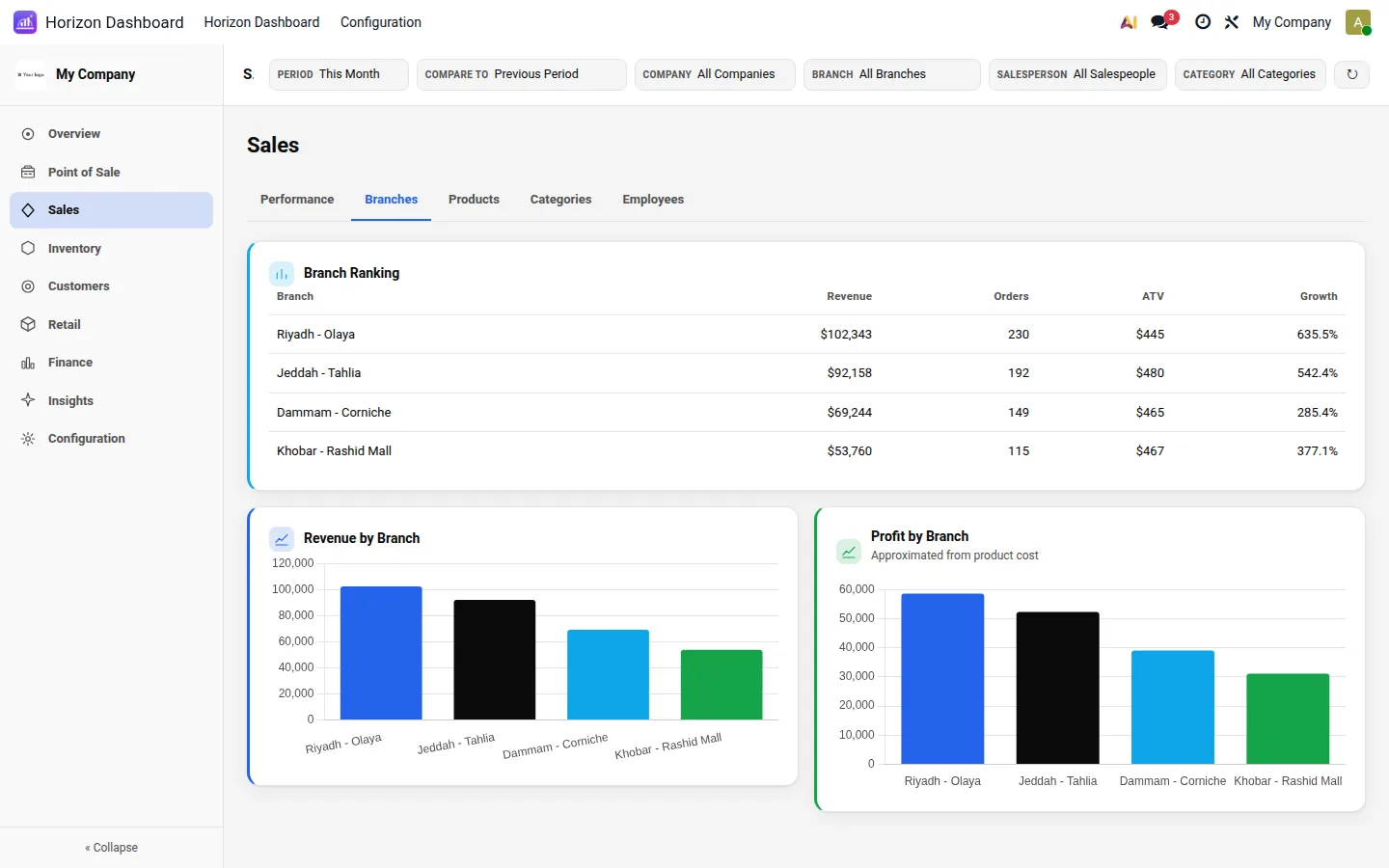Click the Dammam - Corniche revenue bar
The height and width of the screenshot is (868, 1389).
[608, 674]
